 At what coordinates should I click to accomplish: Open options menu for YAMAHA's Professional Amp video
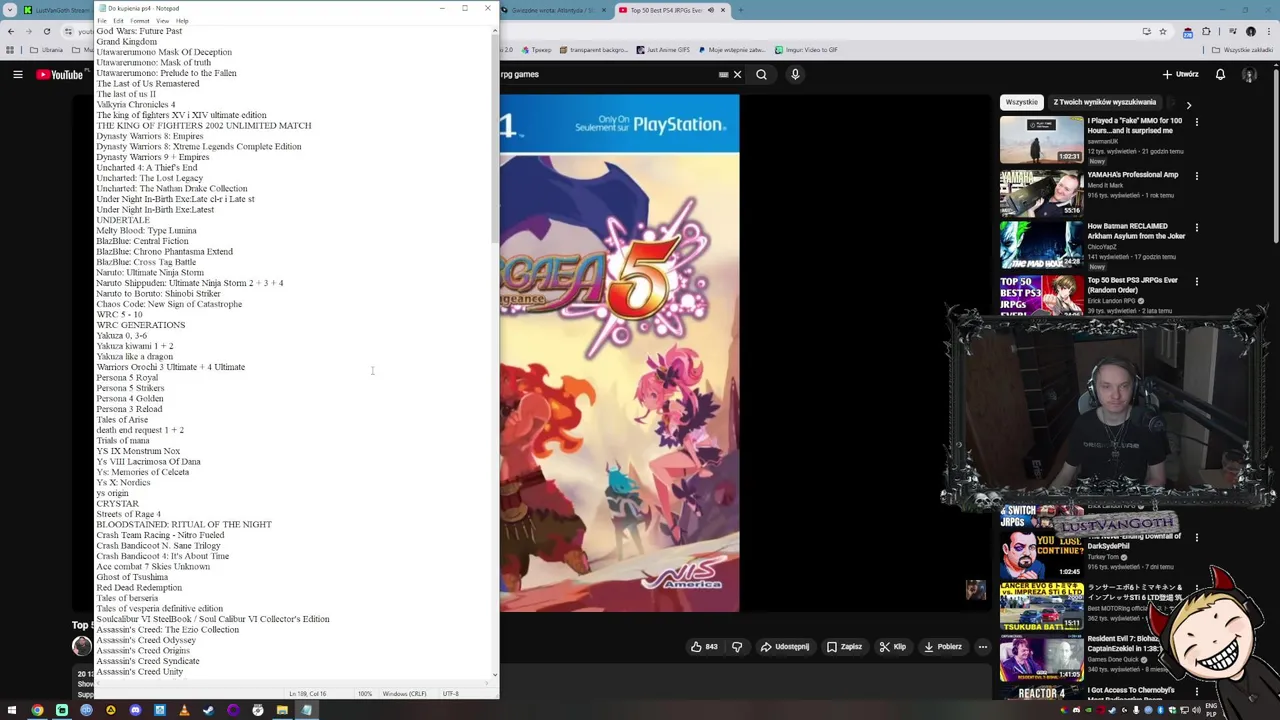coord(1196,175)
